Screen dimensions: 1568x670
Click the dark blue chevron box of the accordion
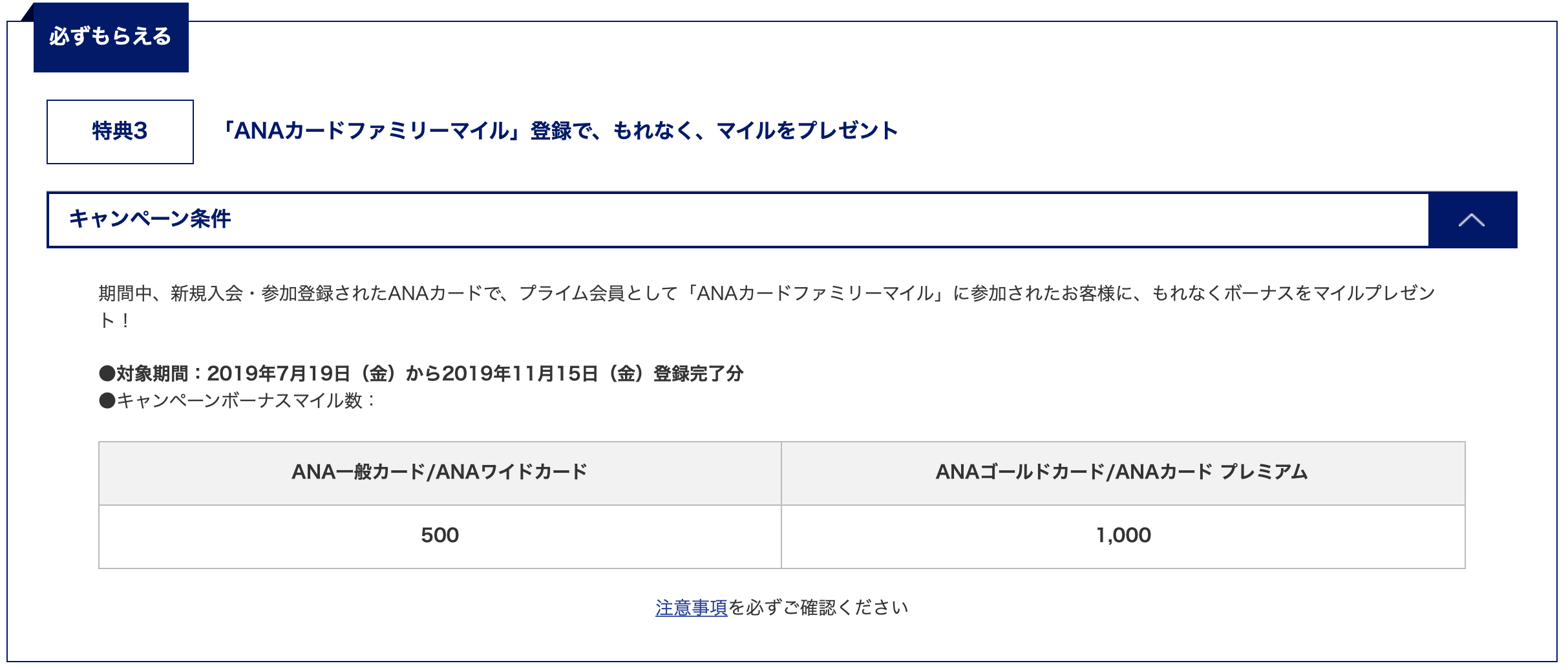click(1472, 220)
